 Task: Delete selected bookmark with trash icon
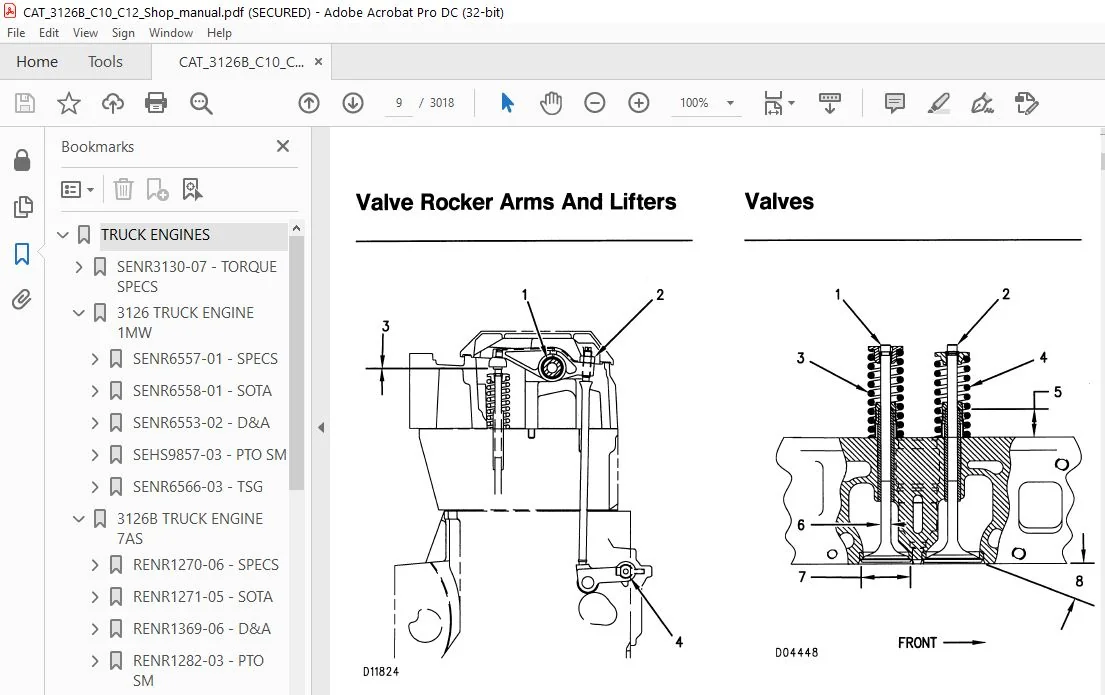point(123,190)
